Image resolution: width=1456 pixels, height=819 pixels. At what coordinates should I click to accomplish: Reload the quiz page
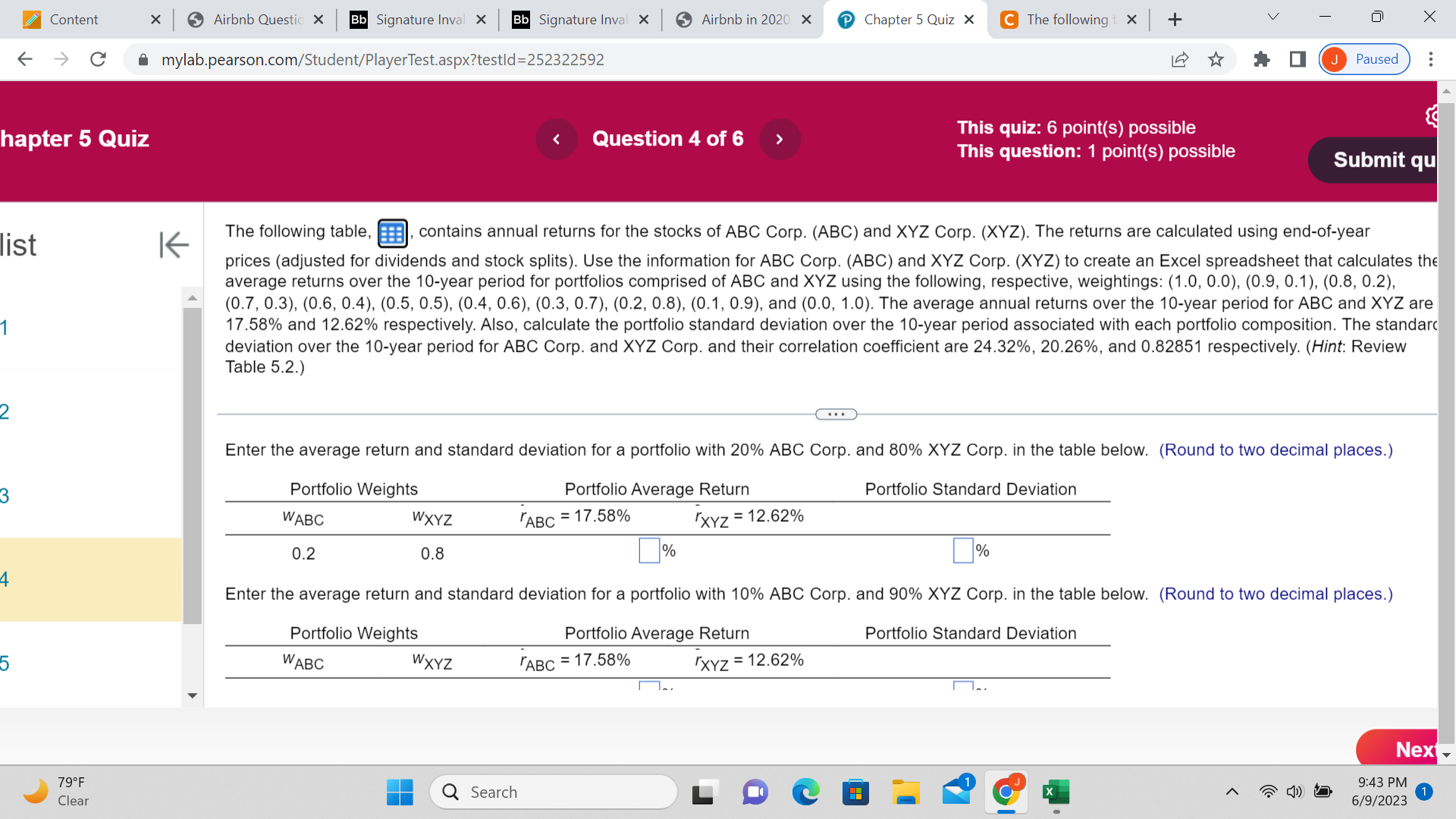[98, 59]
